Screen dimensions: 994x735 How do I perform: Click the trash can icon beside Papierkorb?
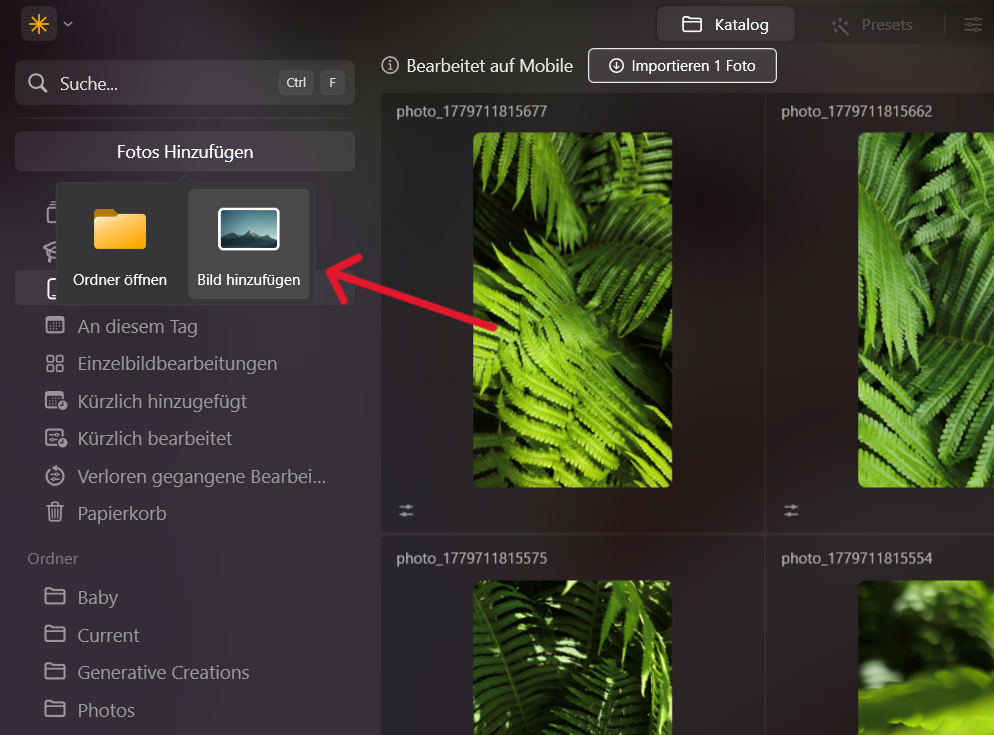click(55, 512)
